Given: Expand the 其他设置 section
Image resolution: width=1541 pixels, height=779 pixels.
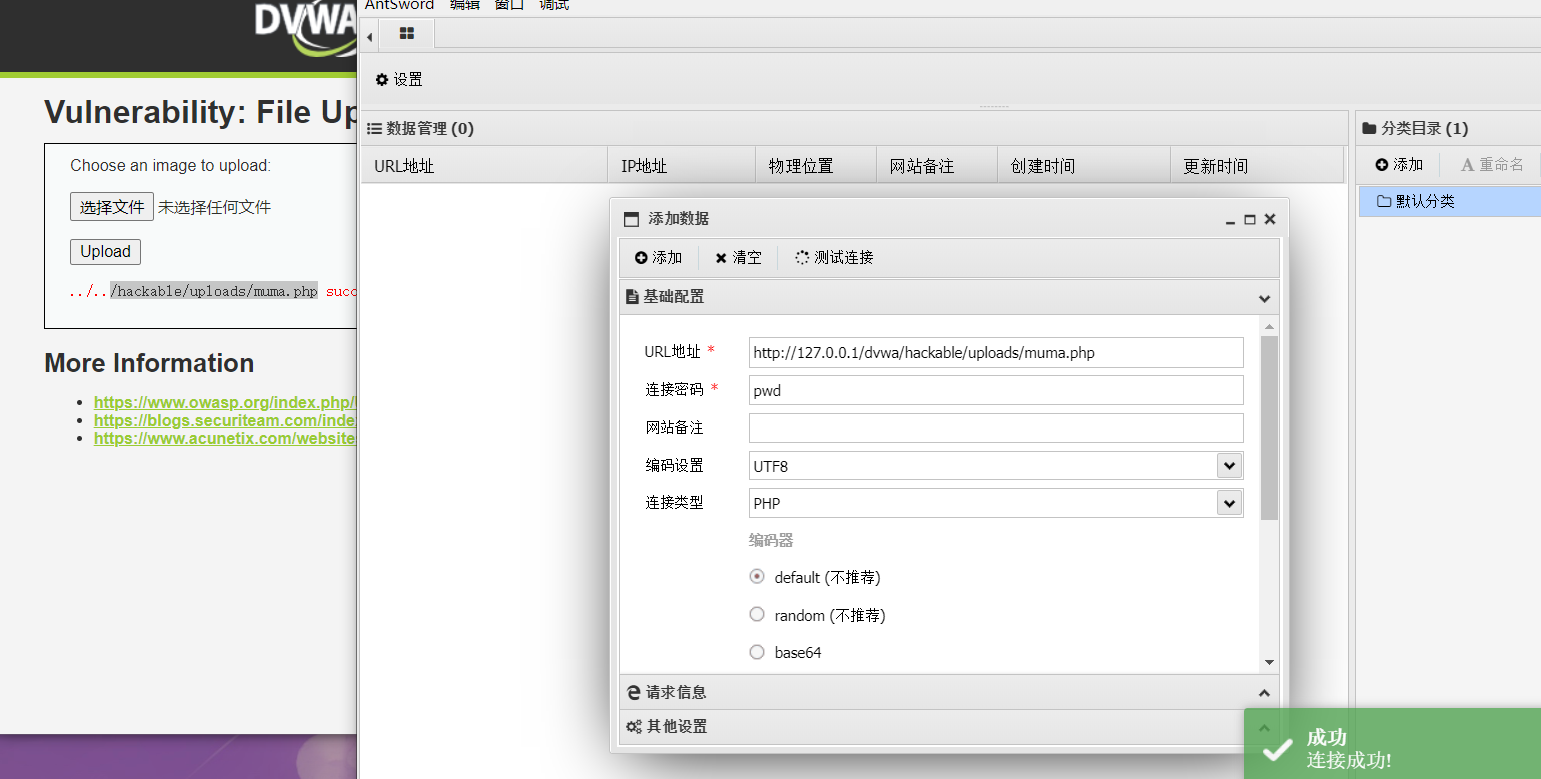Looking at the screenshot, I should (x=949, y=726).
